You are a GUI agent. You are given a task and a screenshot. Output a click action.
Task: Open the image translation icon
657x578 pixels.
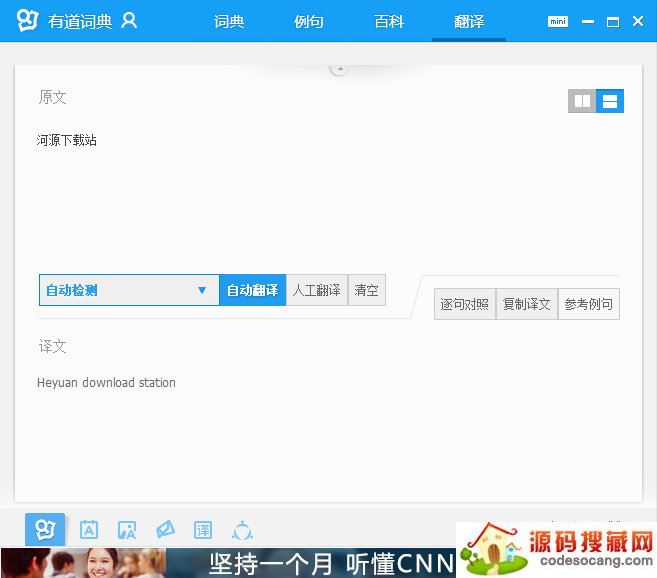point(127,530)
